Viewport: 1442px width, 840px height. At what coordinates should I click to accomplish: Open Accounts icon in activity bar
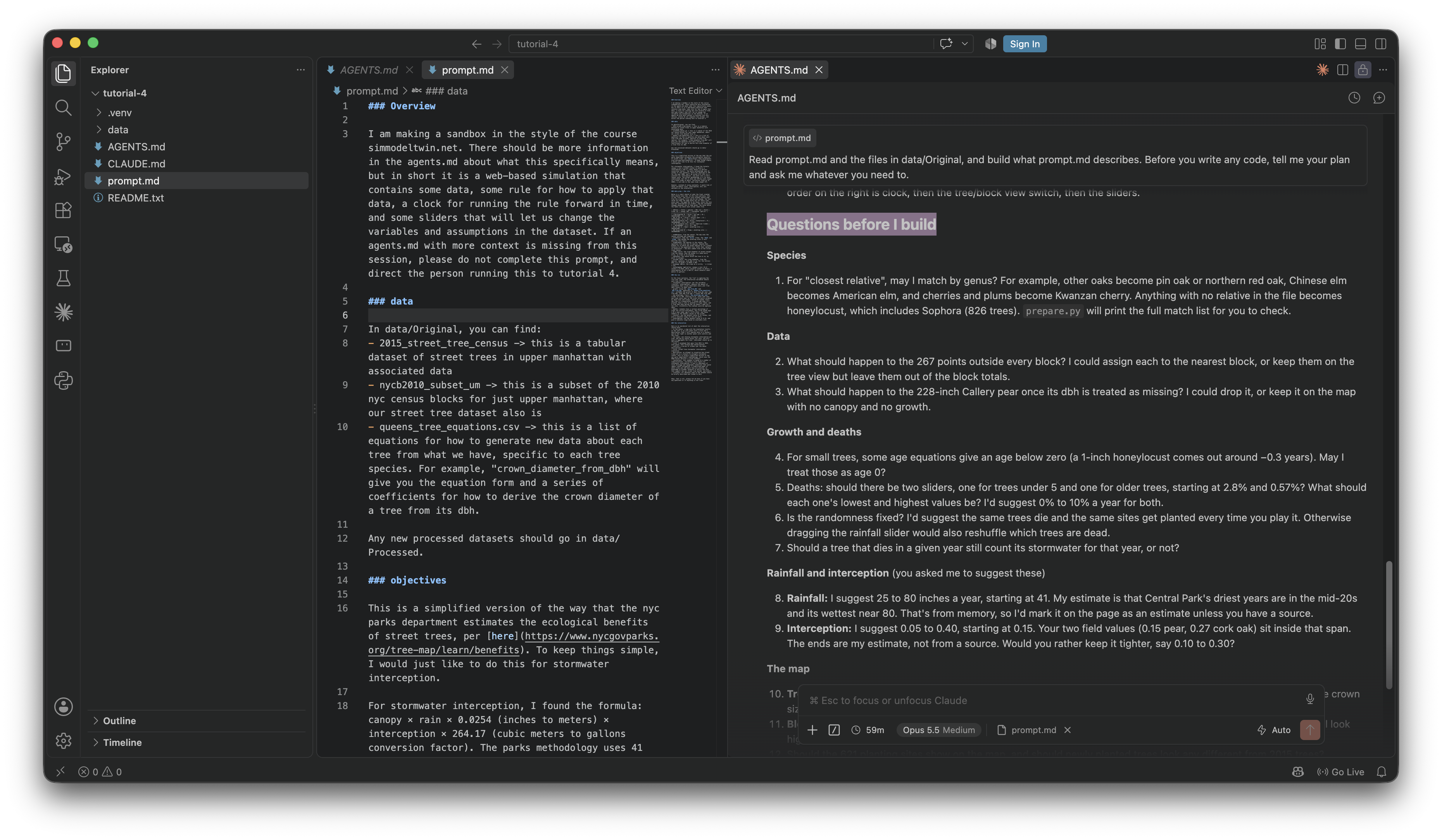(64, 706)
